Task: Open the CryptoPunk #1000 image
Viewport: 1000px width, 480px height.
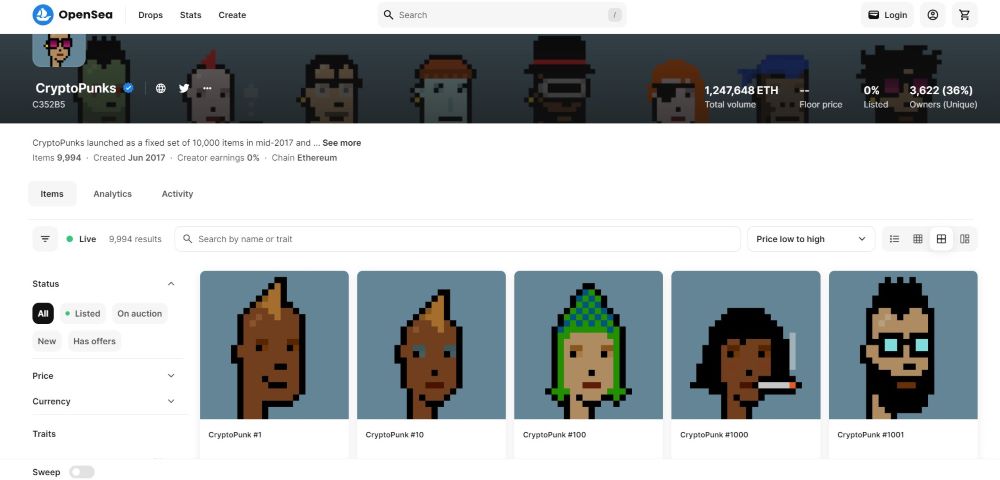Action: [x=746, y=345]
